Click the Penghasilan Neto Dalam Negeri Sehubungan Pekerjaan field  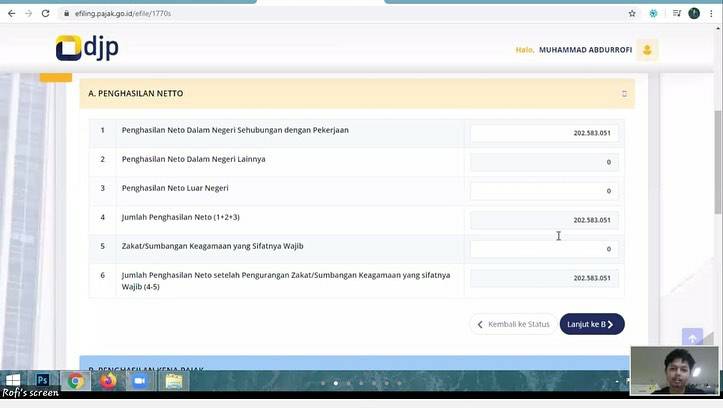tap(544, 133)
